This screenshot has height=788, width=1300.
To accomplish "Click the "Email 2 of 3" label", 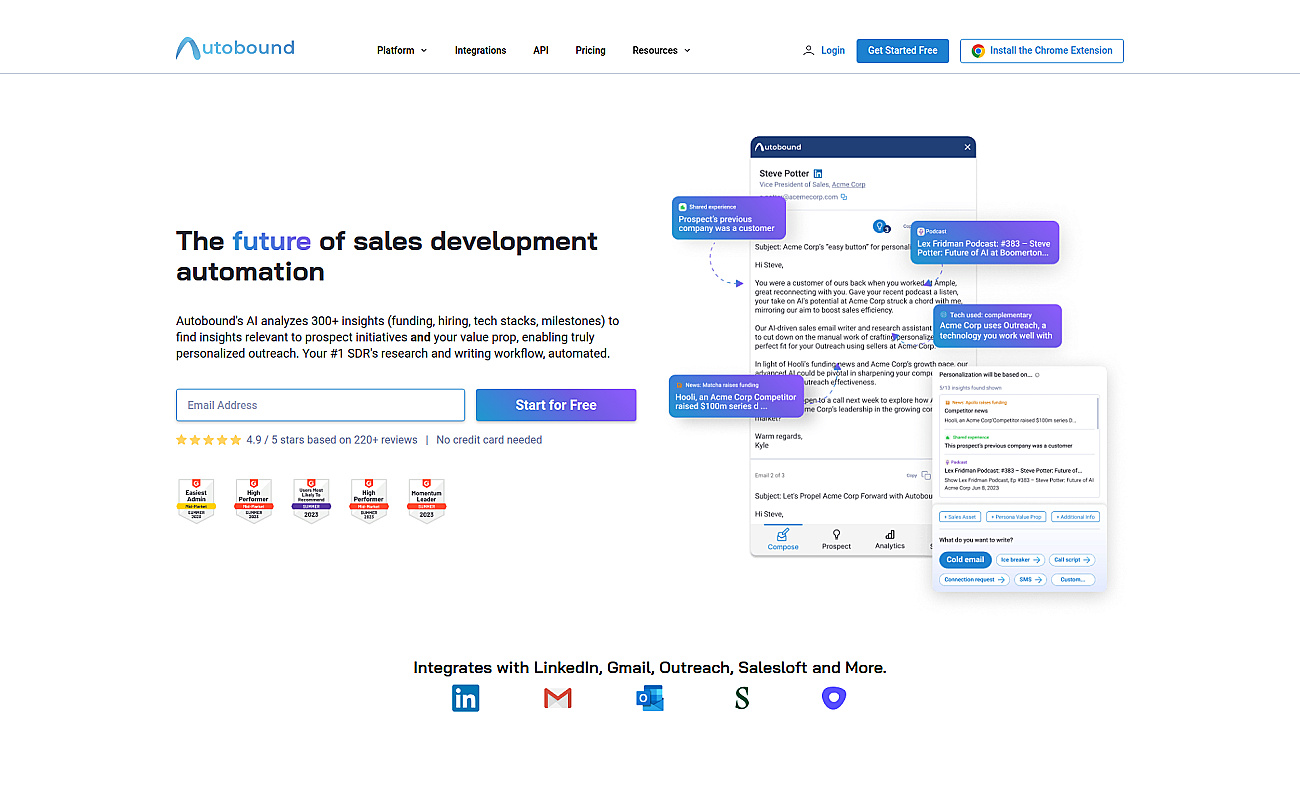I will (771, 475).
